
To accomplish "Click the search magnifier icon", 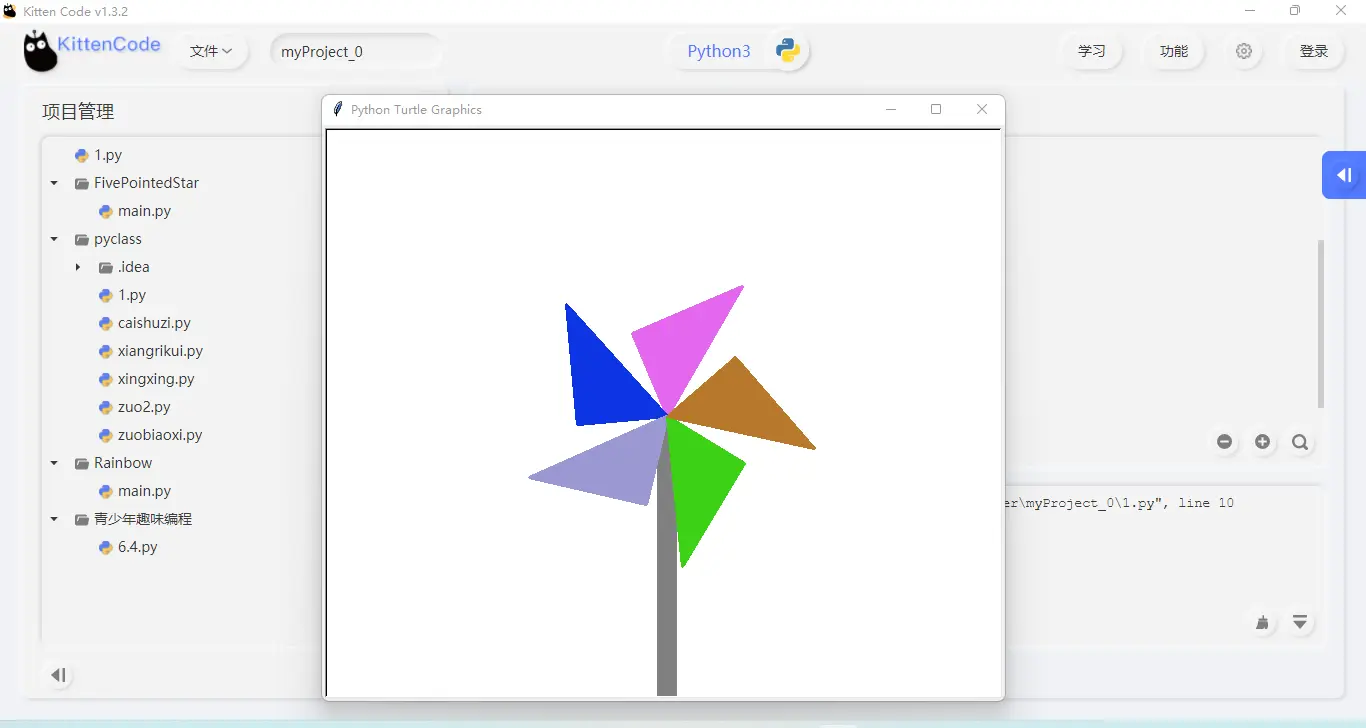I will (1300, 442).
